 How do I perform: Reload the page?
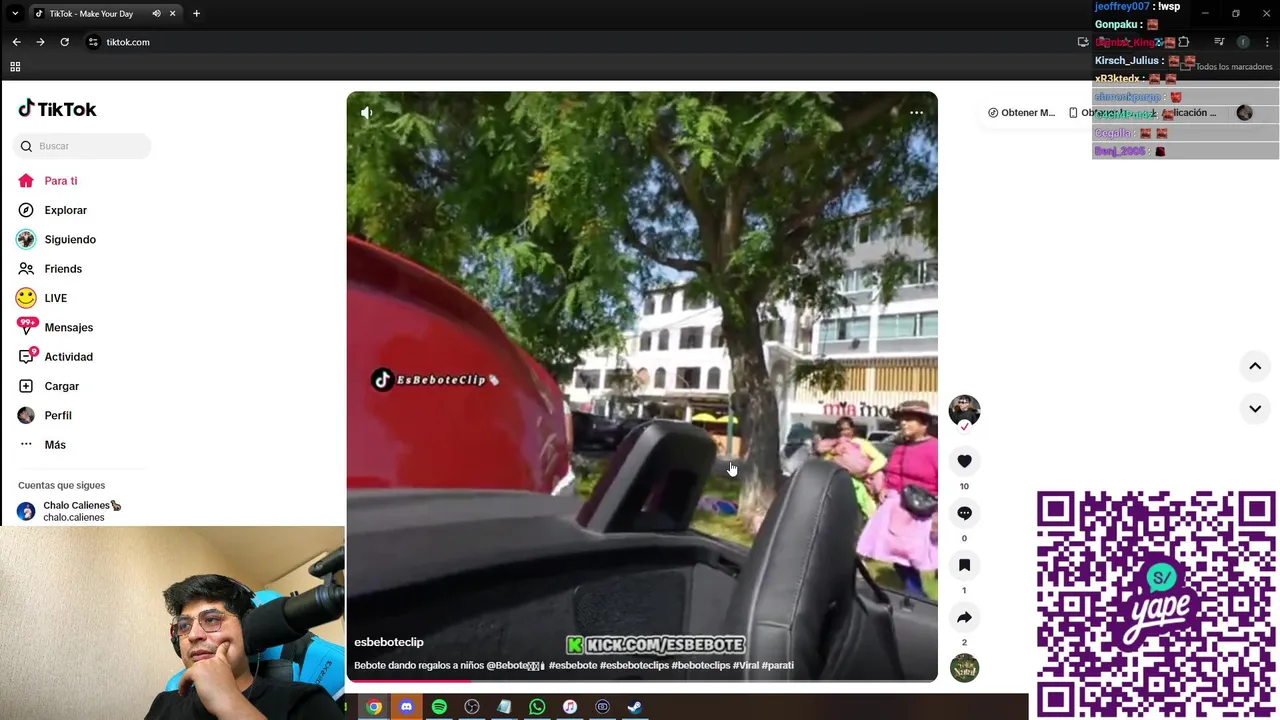[64, 42]
